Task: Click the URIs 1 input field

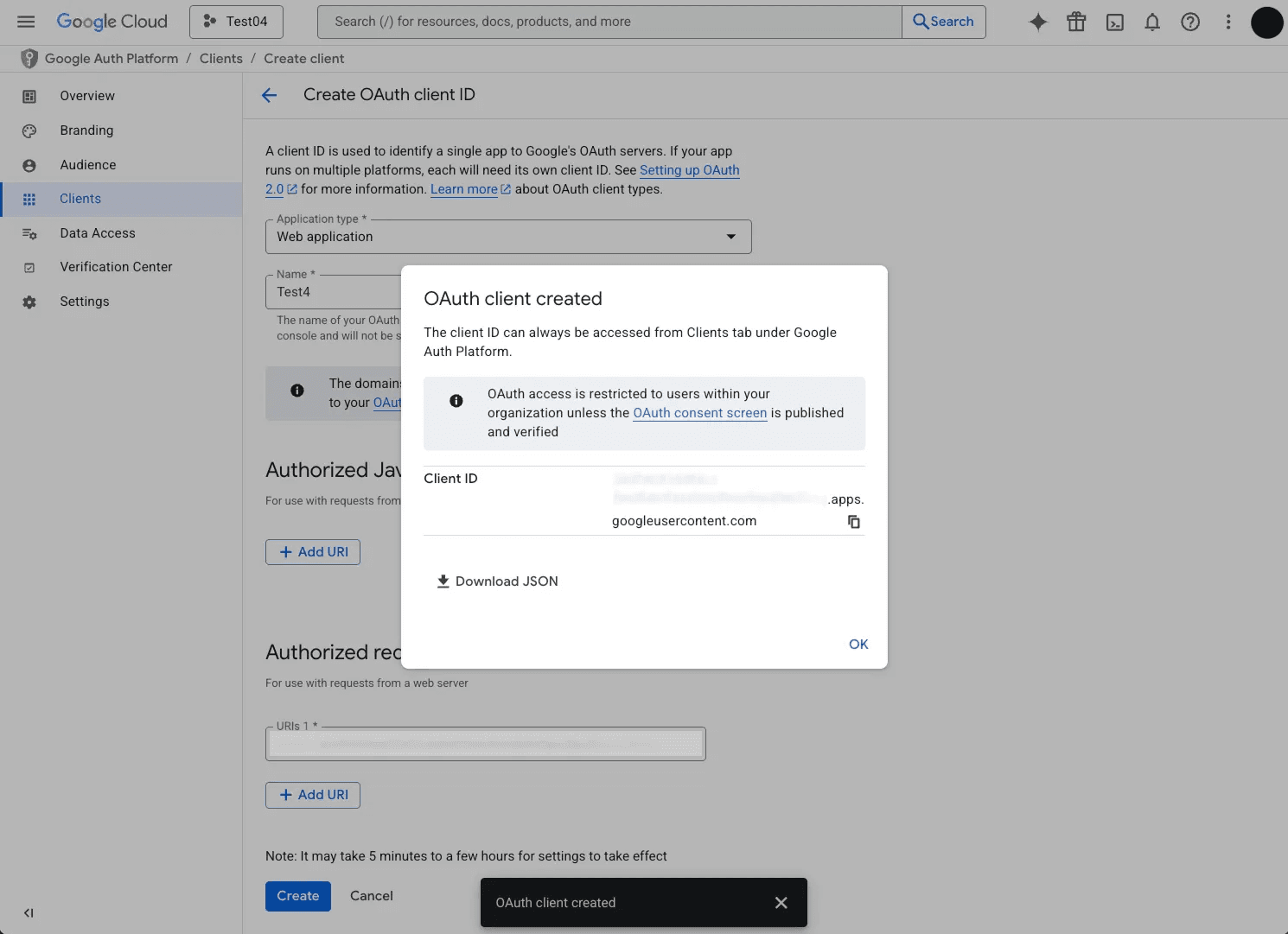Action: tap(486, 744)
